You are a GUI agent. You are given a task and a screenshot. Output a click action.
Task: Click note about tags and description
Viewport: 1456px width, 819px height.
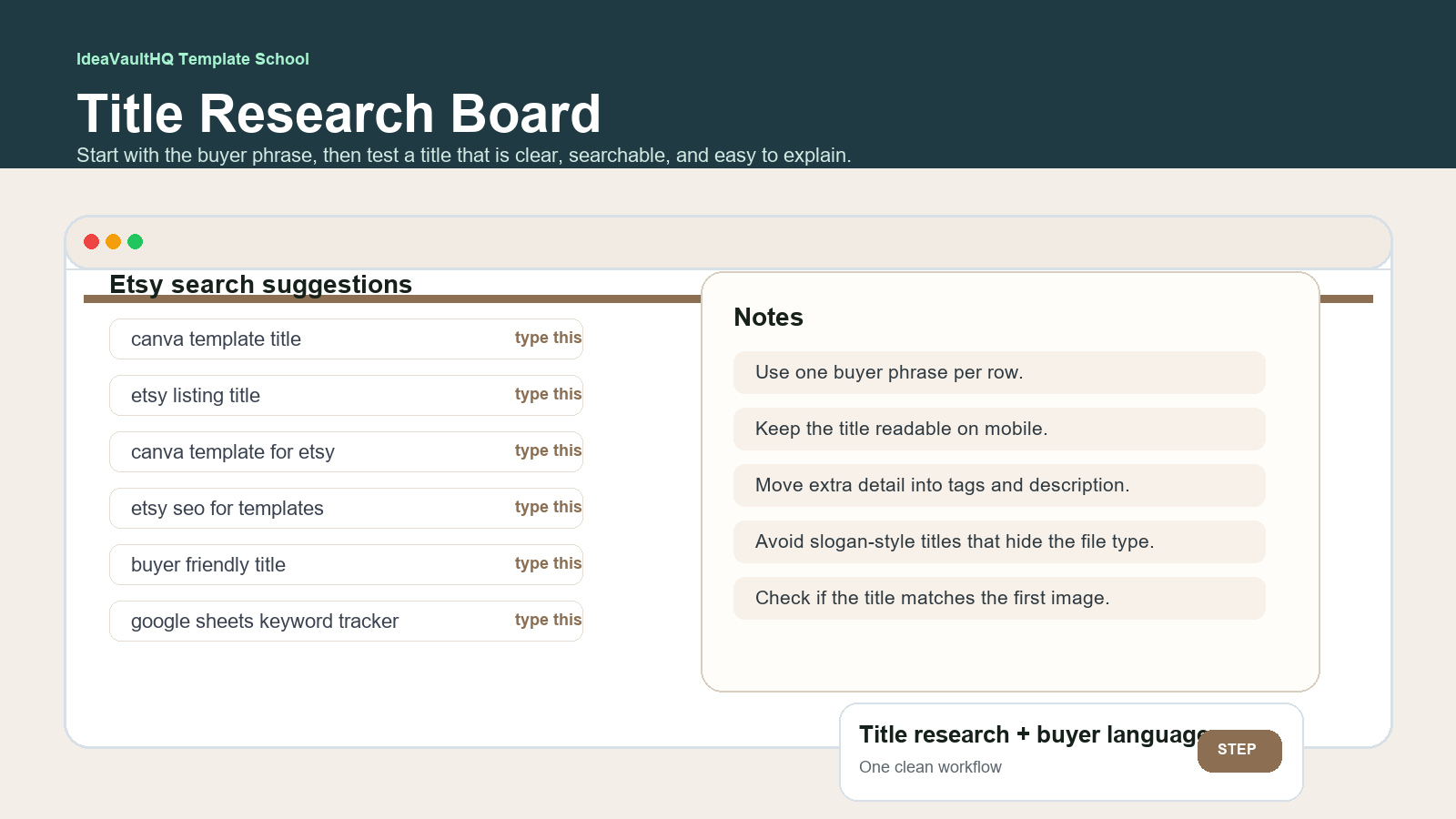999,485
